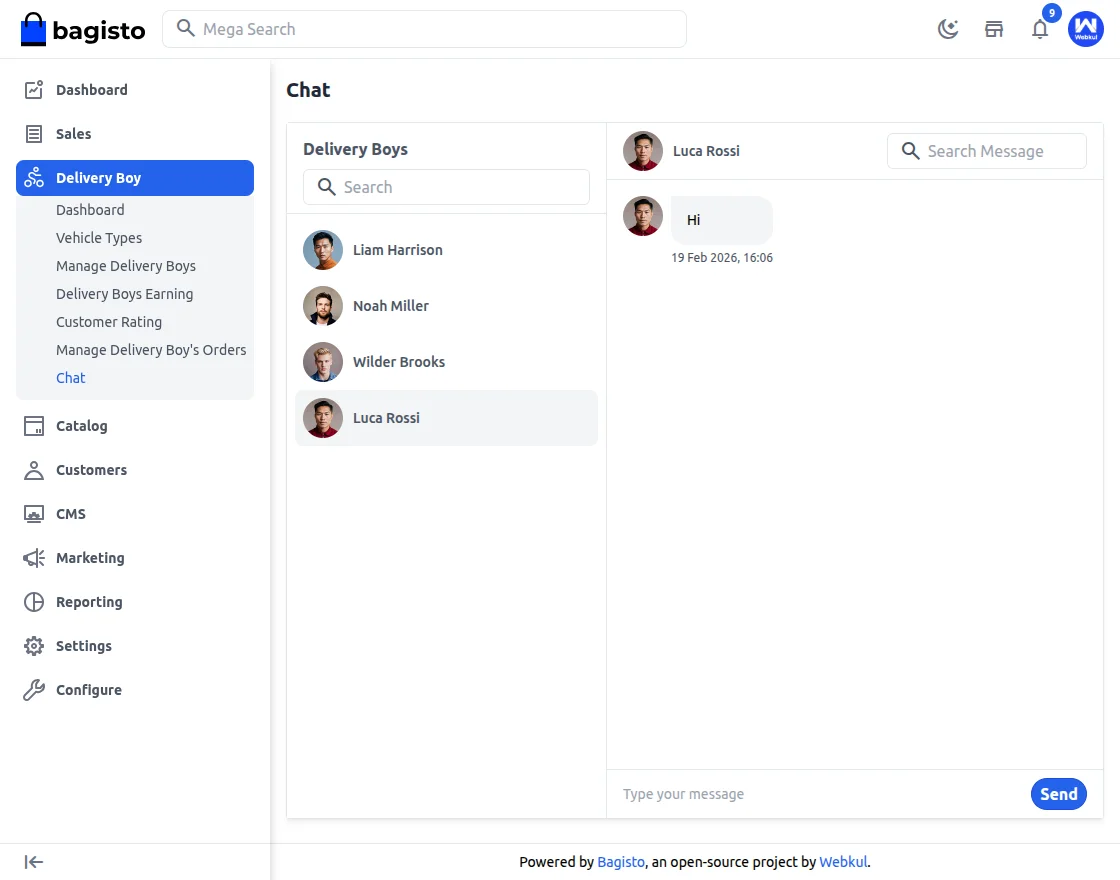Open Manage Delivery Boys page
Viewport: 1120px width, 880px height.
pyautogui.click(x=126, y=266)
